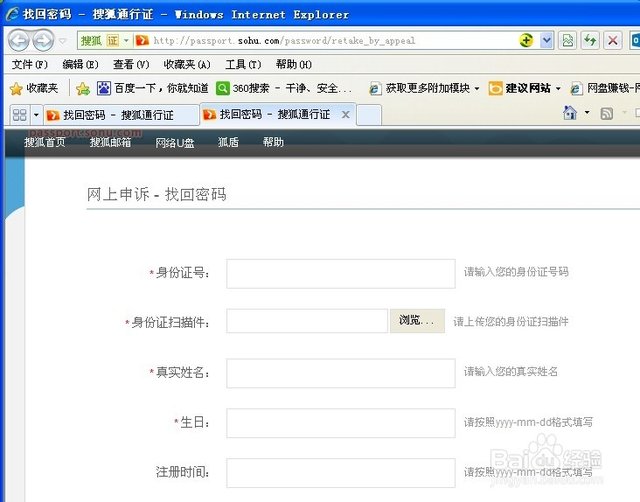Image resolution: width=640 pixels, height=502 pixels.
Task: Open 狐盾 in navigation bar
Action: point(228,142)
